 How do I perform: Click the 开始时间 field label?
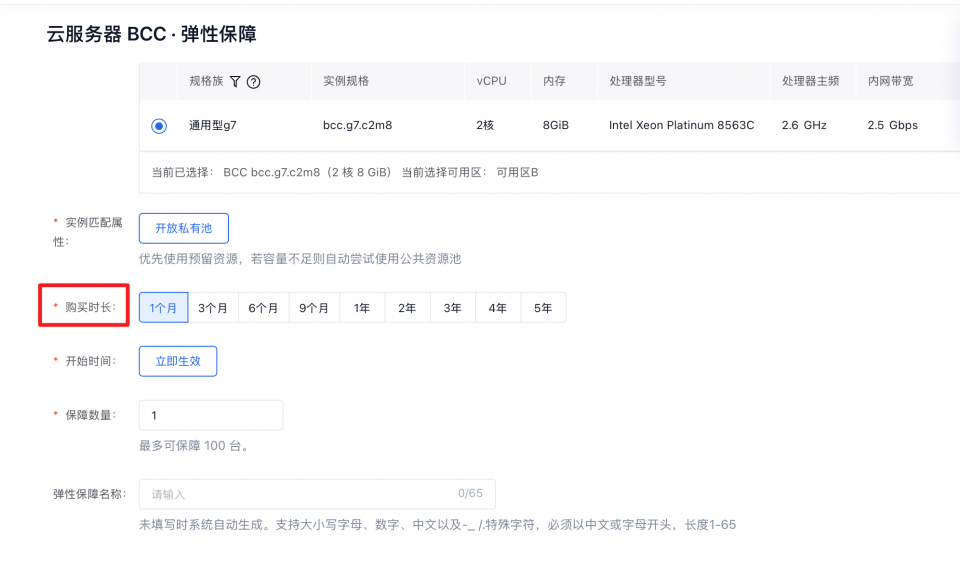point(90,361)
